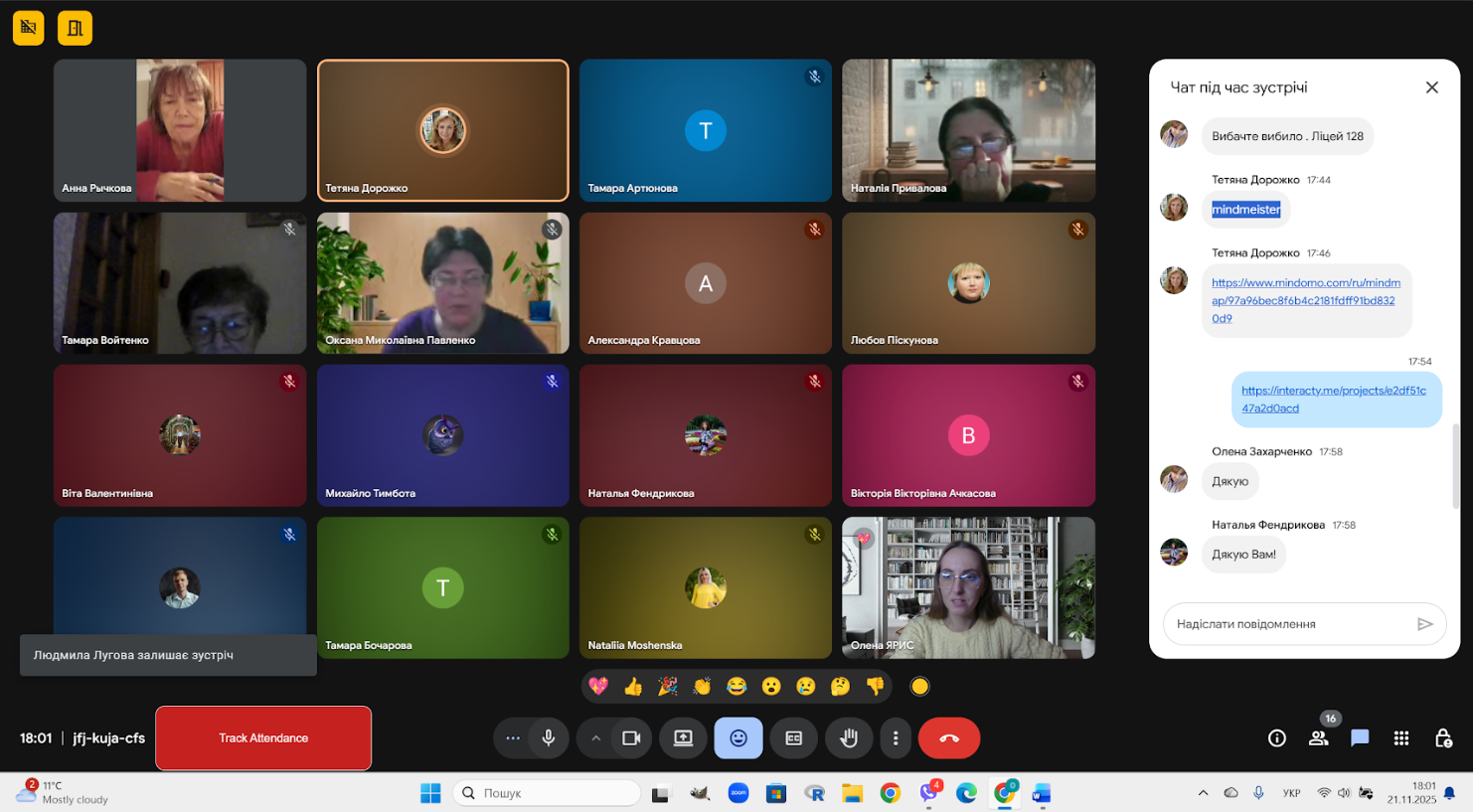Close the reactions panel using the smiley button
1473x812 pixels.
tap(738, 738)
